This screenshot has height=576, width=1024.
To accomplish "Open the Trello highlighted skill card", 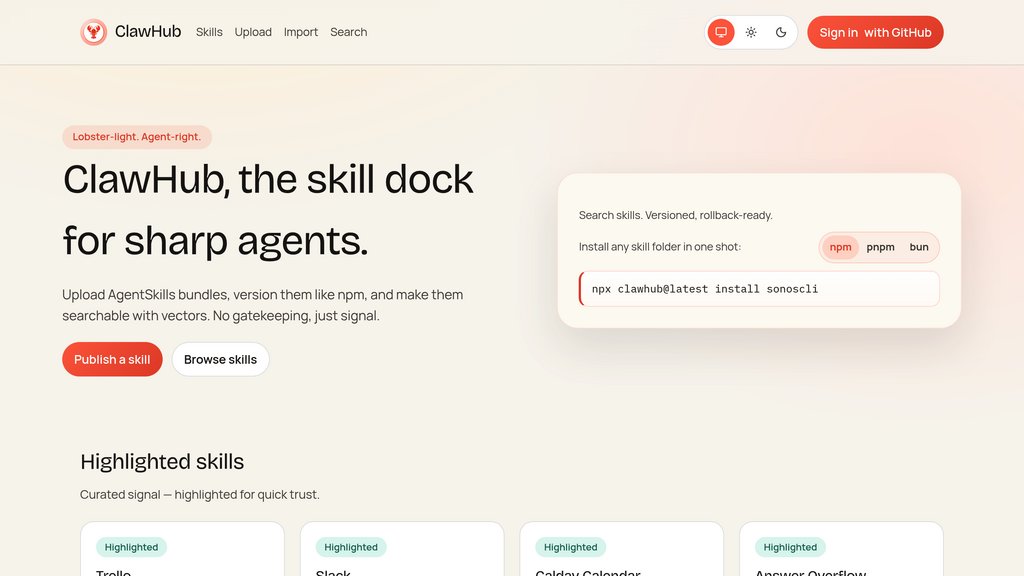I will click(x=182, y=555).
